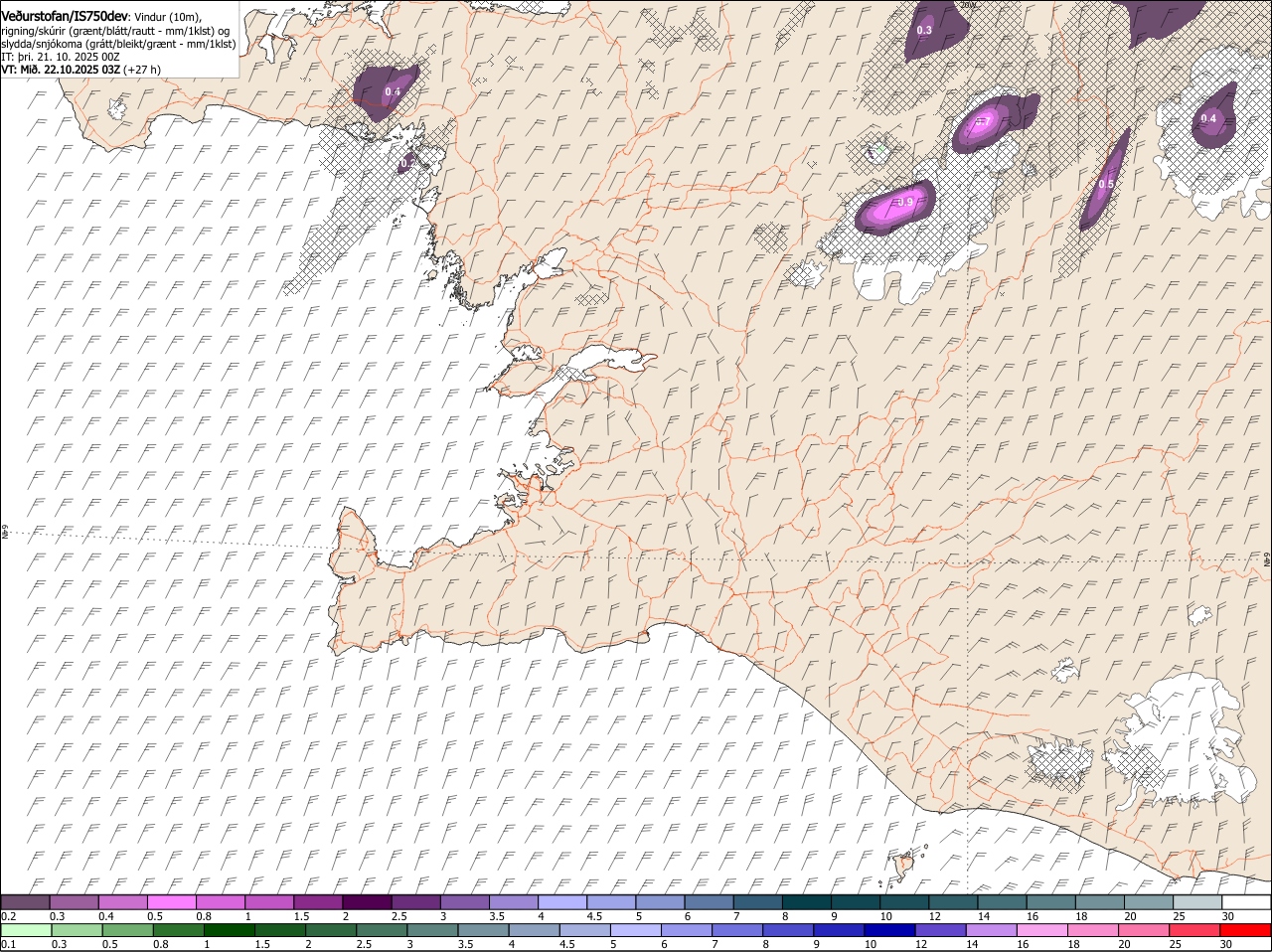Select bottom legend swatch between 0.1 and 0.3

point(28,930)
